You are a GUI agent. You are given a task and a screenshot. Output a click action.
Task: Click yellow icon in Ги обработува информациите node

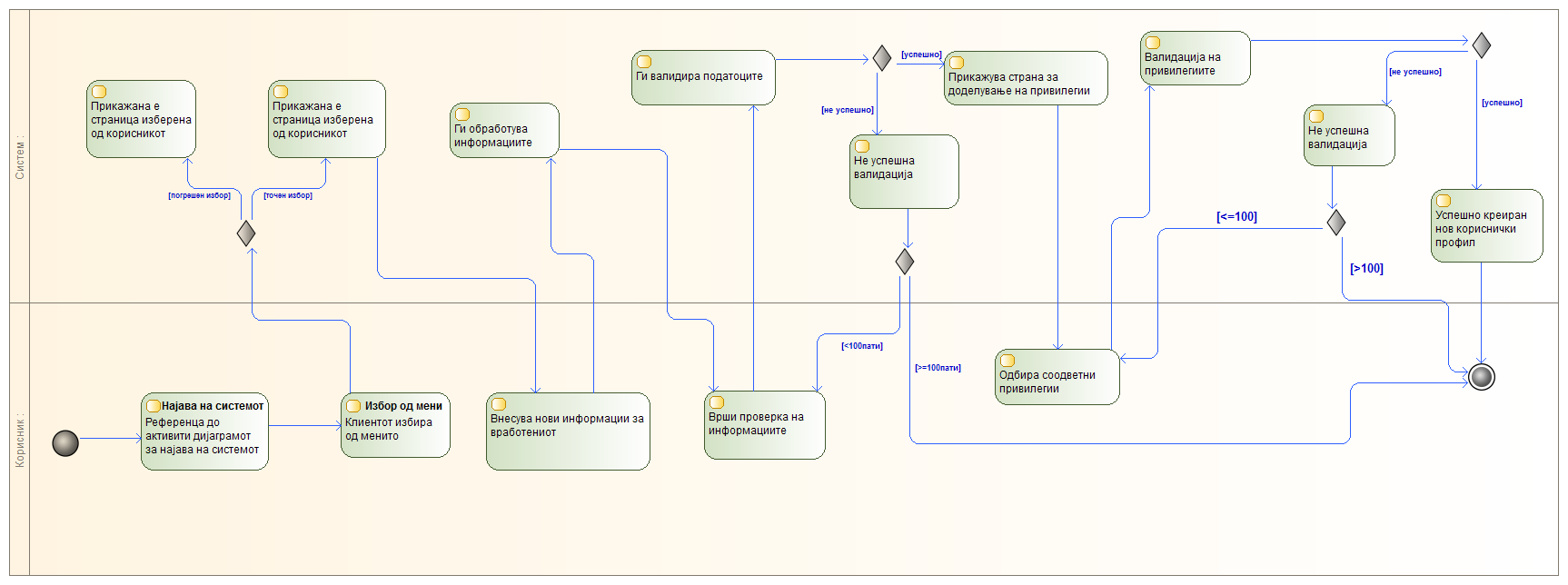pos(462,114)
